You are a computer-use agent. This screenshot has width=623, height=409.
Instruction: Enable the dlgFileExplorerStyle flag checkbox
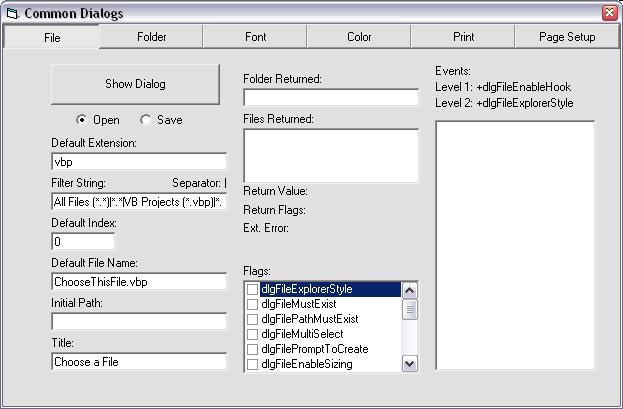tap(253, 289)
